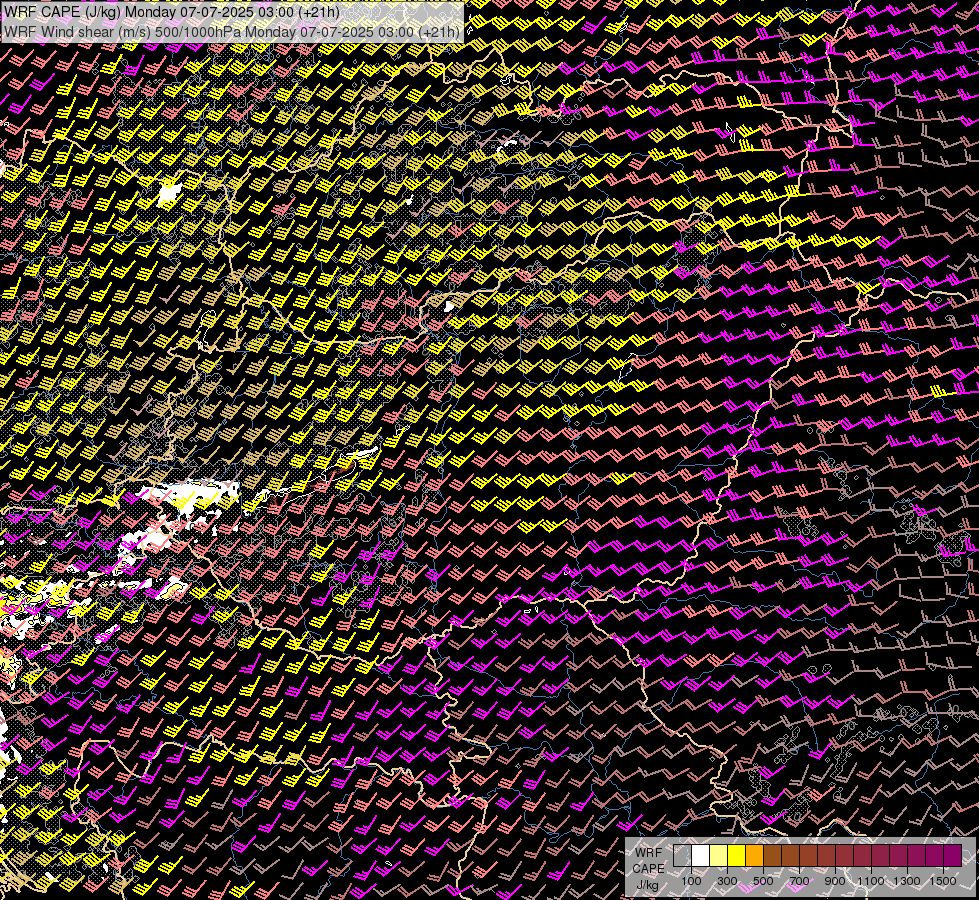
Task: Click the 700 legend label
Action: tap(799, 881)
